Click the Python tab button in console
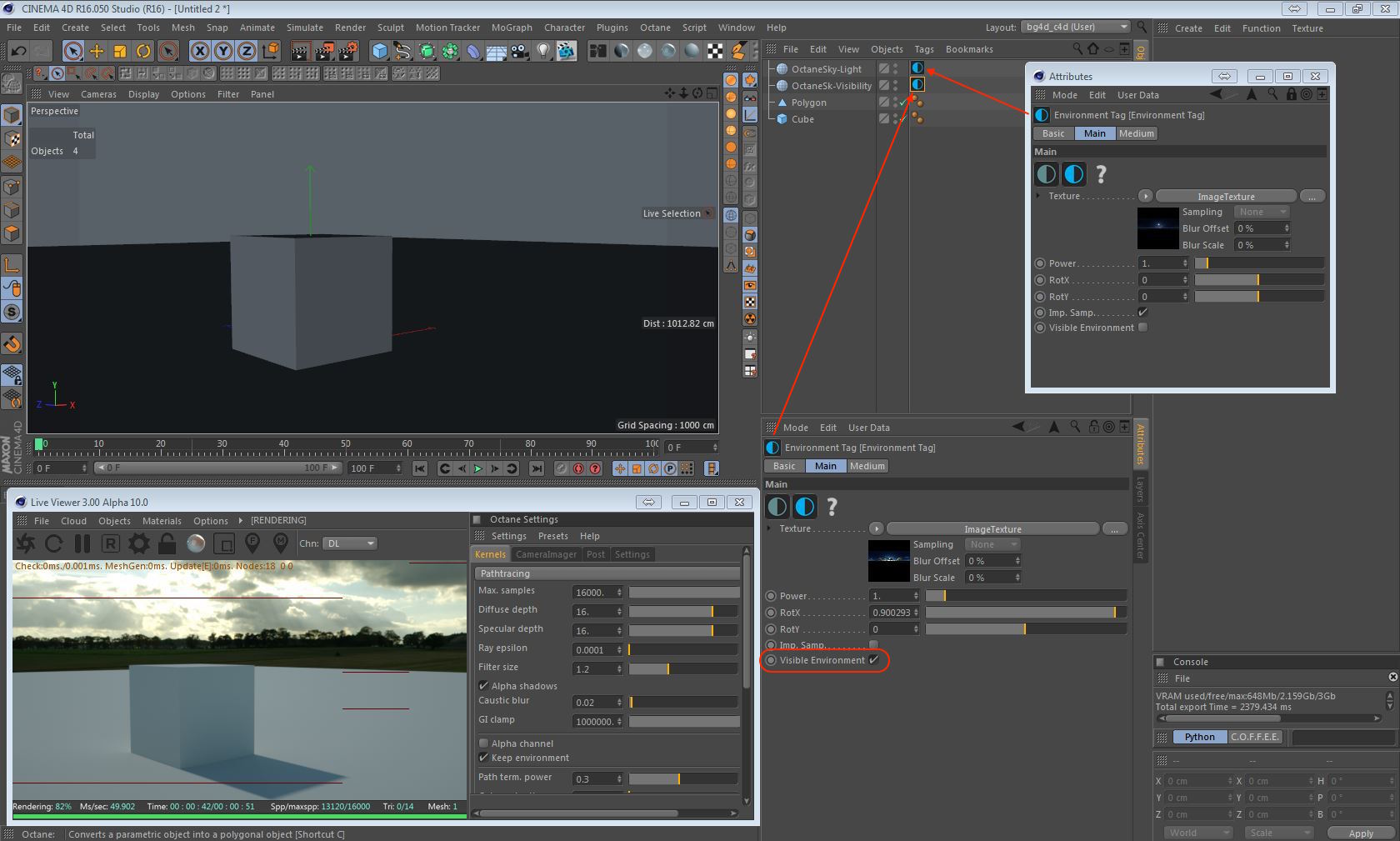The width and height of the screenshot is (1400, 841). coord(1199,737)
